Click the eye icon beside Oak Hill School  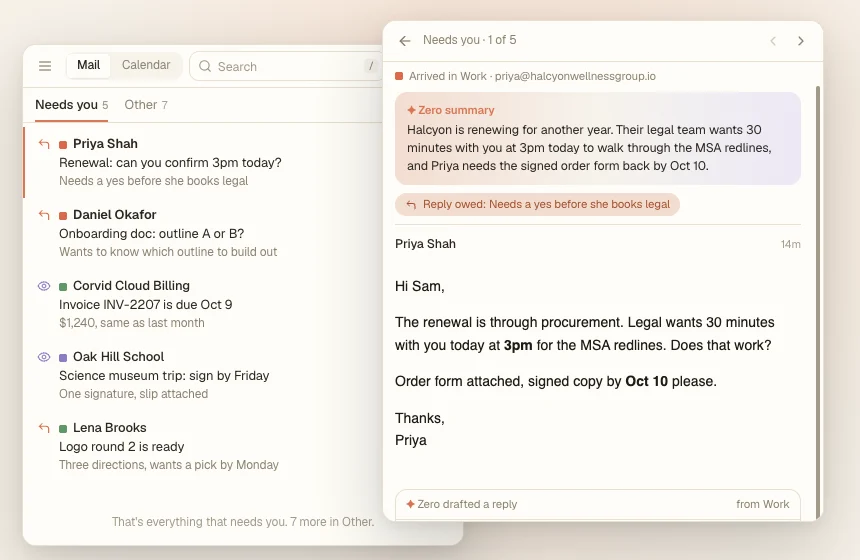(44, 357)
